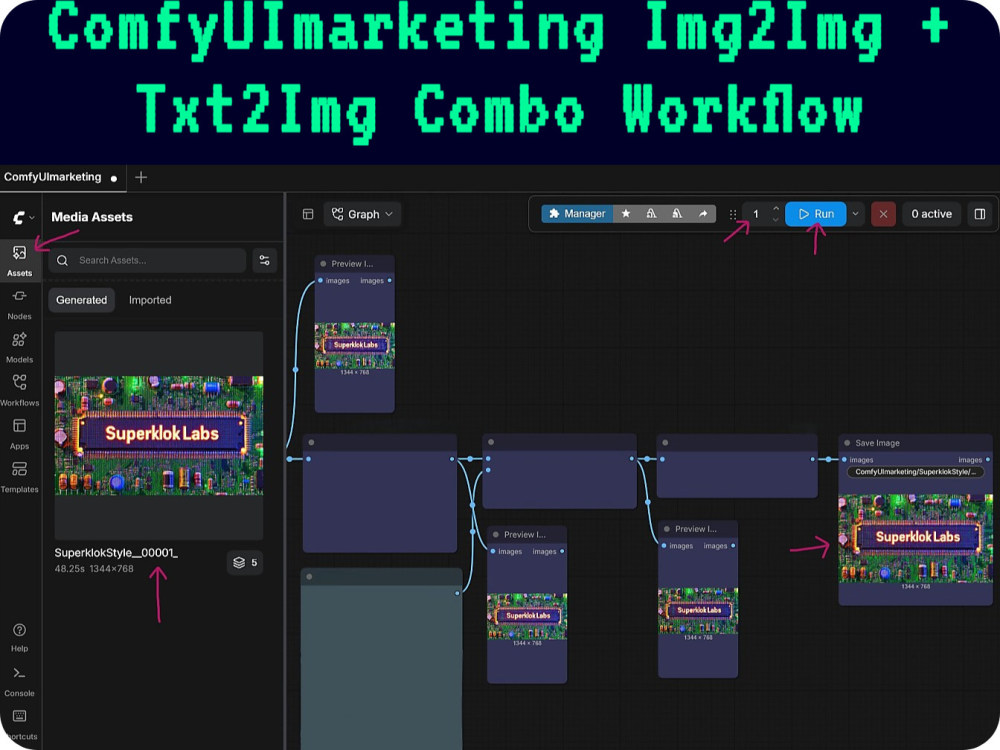Open the Help menu icon
1000x750 pixels.
click(19, 637)
